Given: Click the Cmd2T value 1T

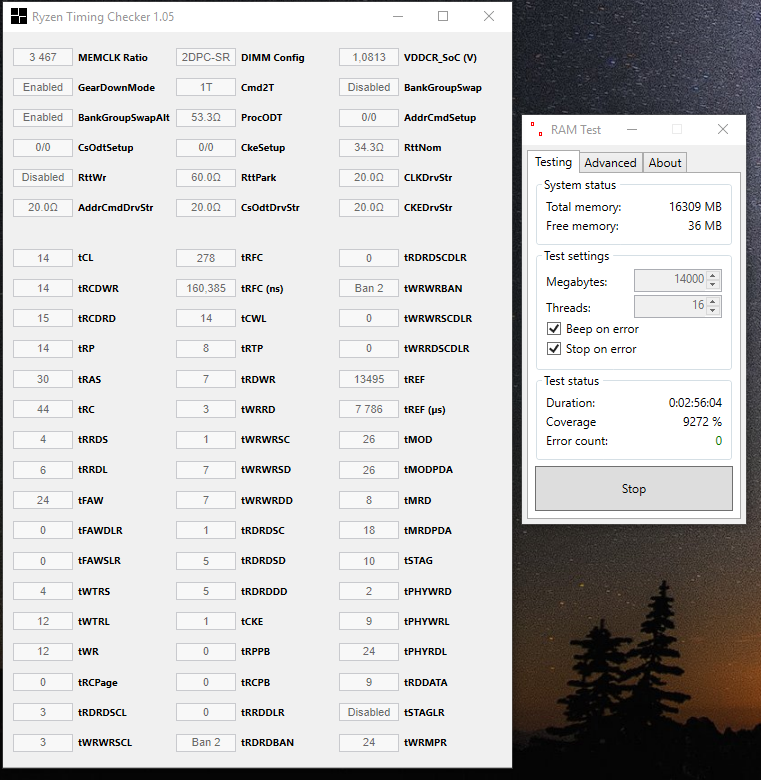Looking at the screenshot, I should 206,87.
